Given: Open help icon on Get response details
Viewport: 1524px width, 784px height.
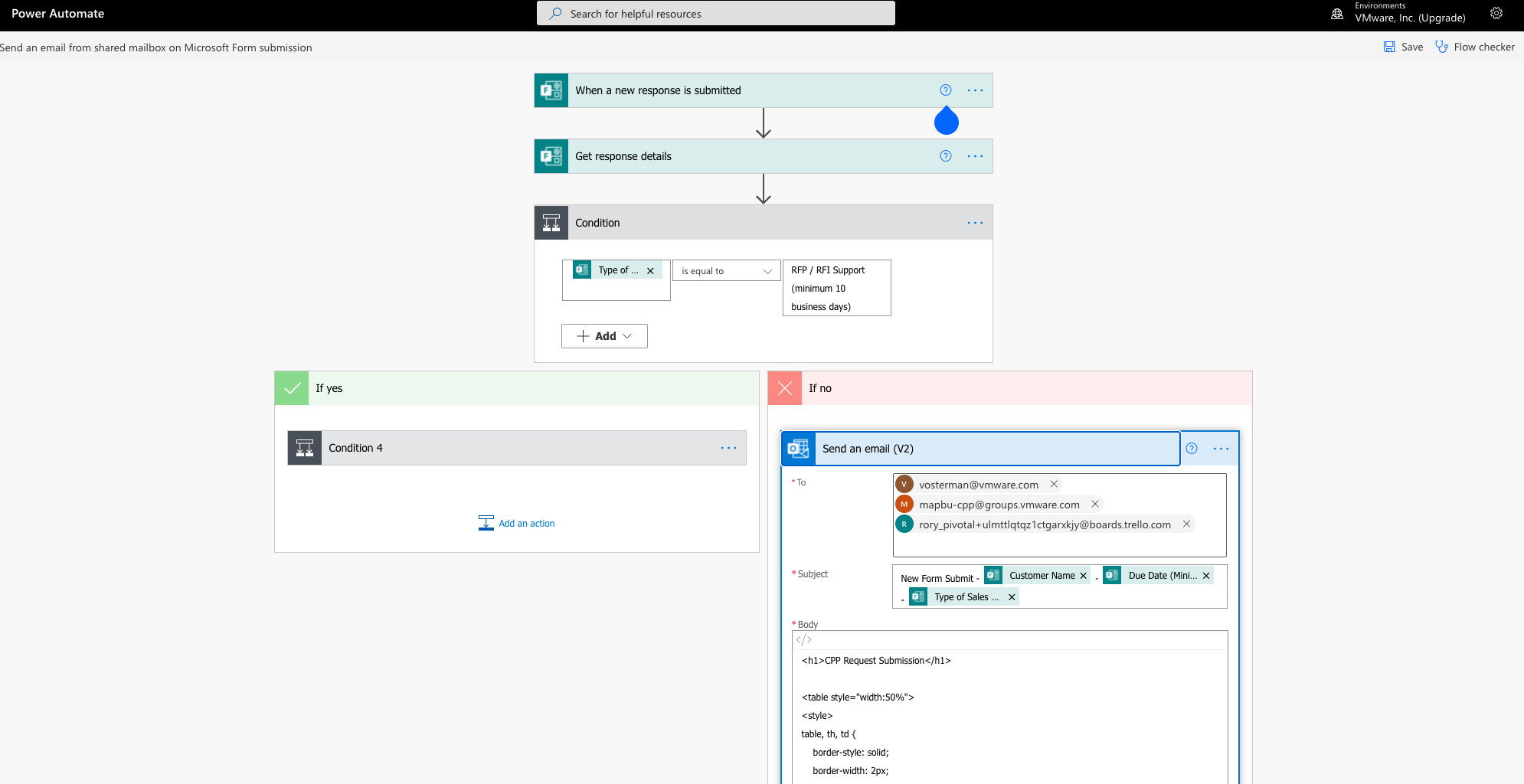Looking at the screenshot, I should 946,156.
